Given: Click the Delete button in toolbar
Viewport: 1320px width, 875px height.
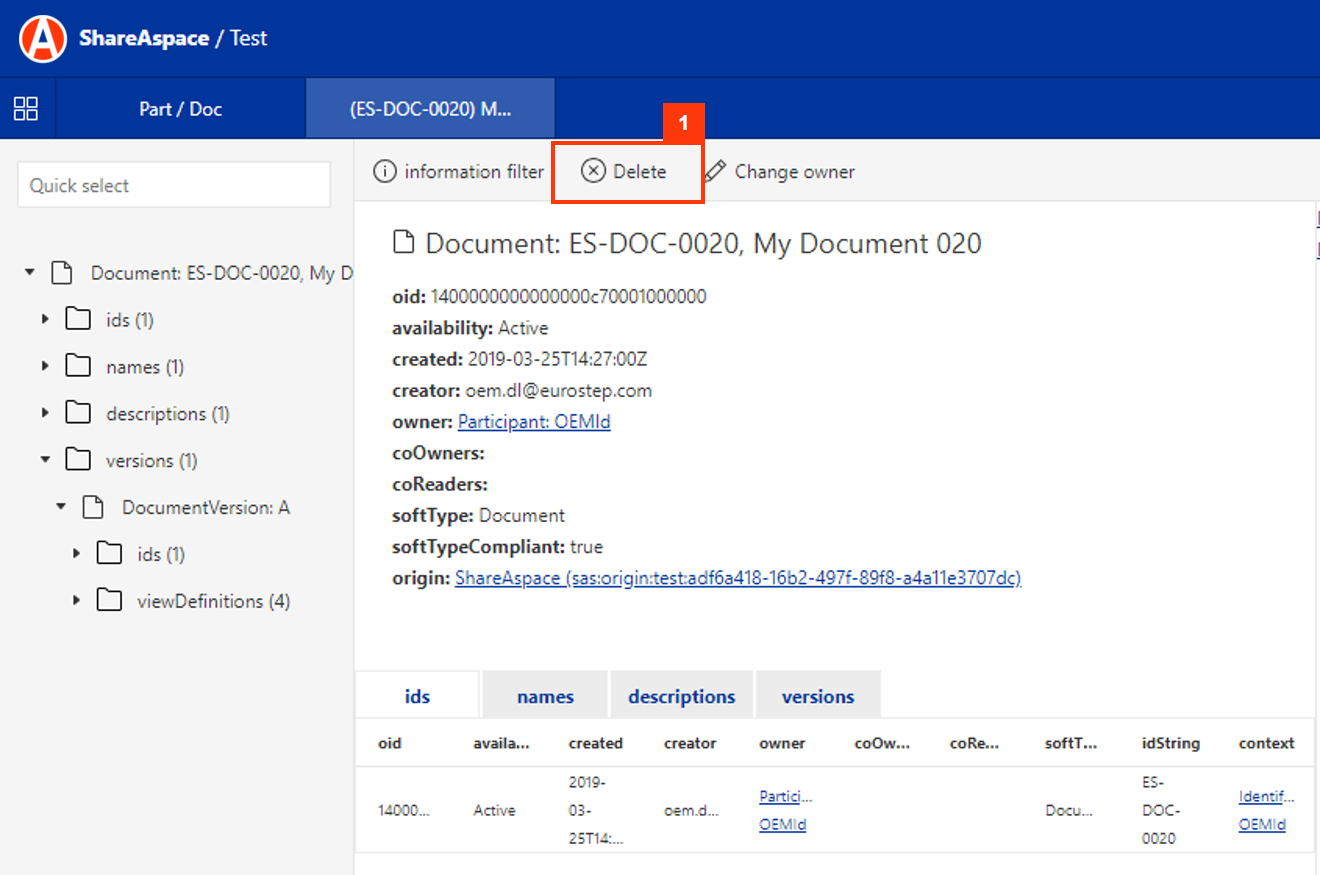Looking at the screenshot, I should [626, 172].
